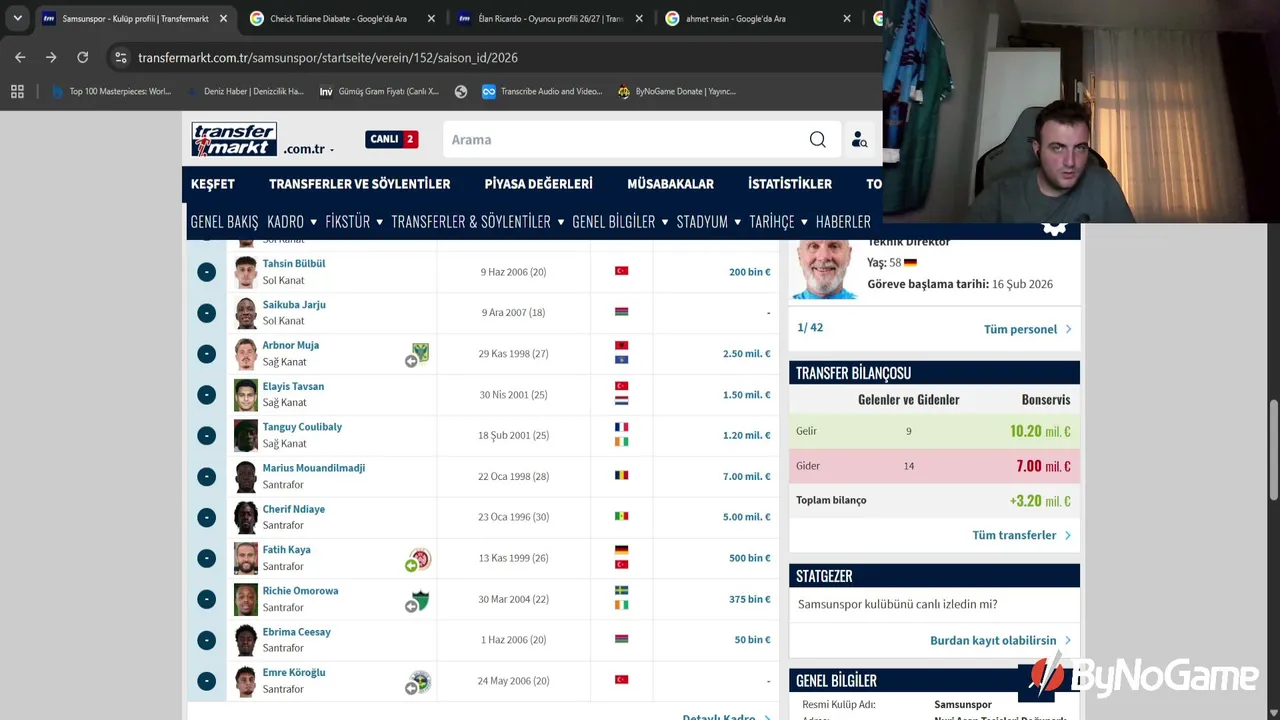Click the browser forward arrow

click(x=51, y=58)
